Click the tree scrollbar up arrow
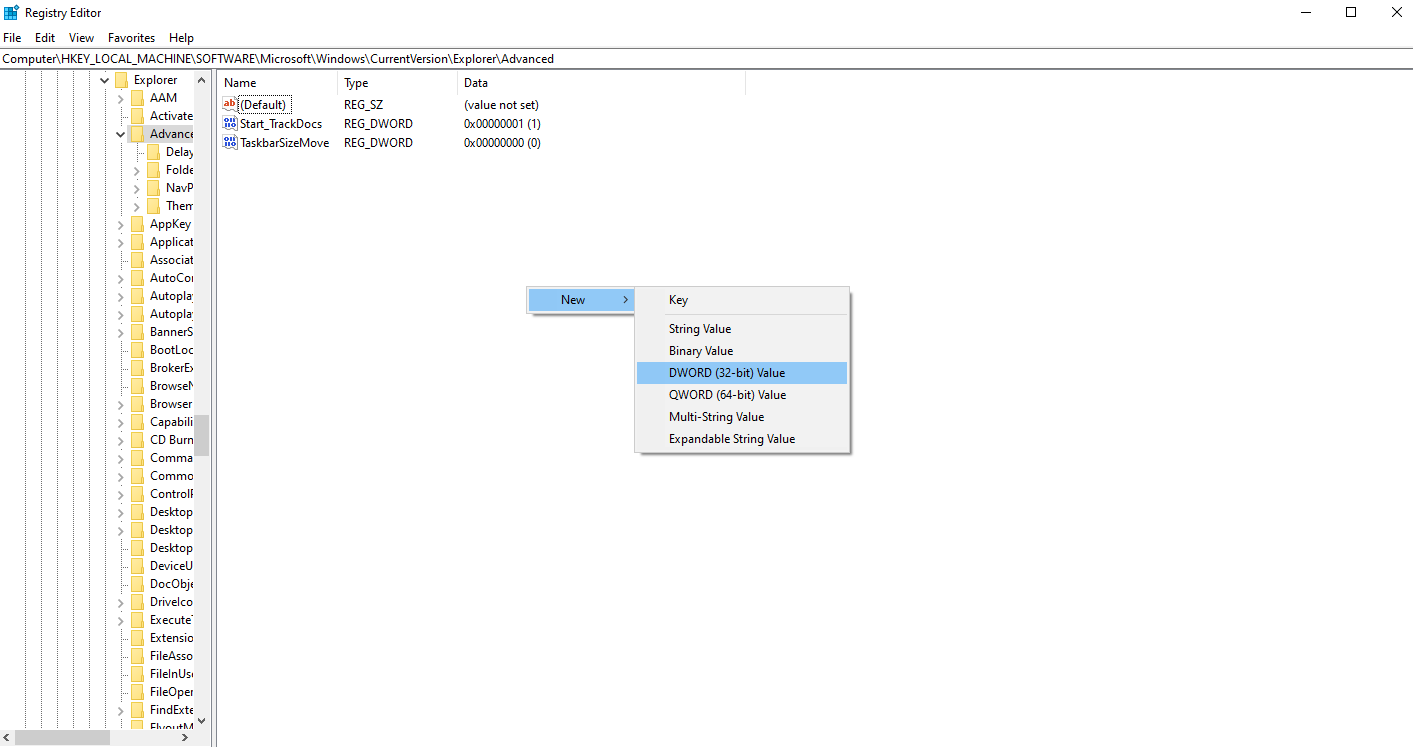Viewport: 1413px width, 747px height. coord(202,80)
